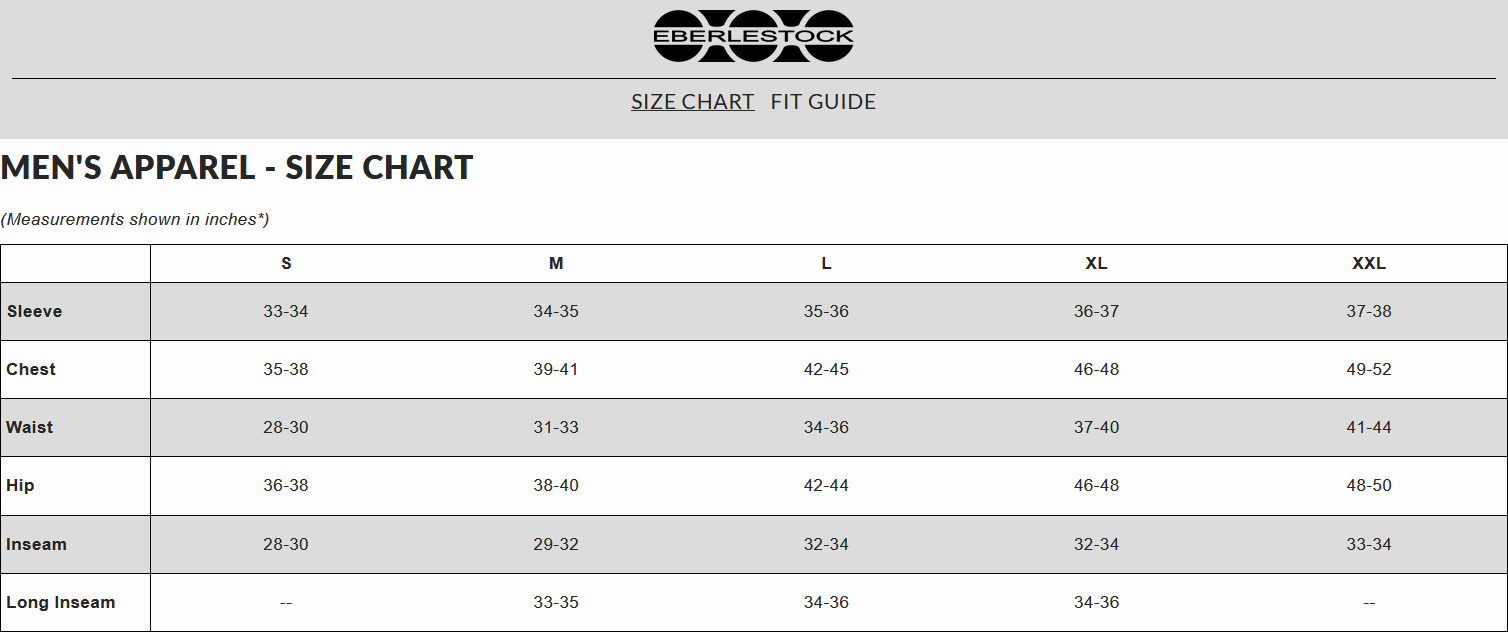The image size is (1508, 632).
Task: Click the 33-35 long inseam value for M
Action: point(556,603)
